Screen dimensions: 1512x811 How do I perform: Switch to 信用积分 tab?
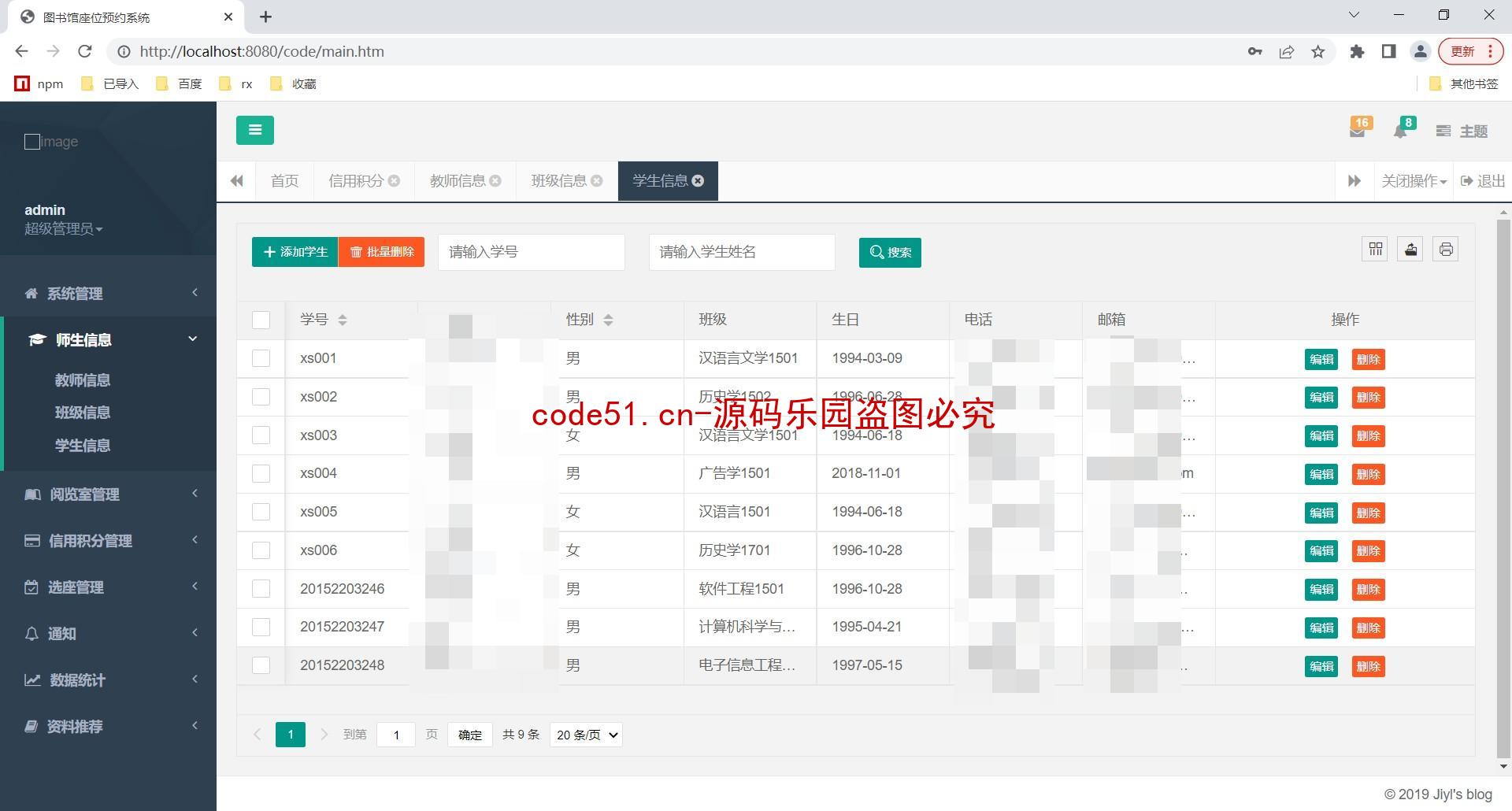[x=356, y=181]
